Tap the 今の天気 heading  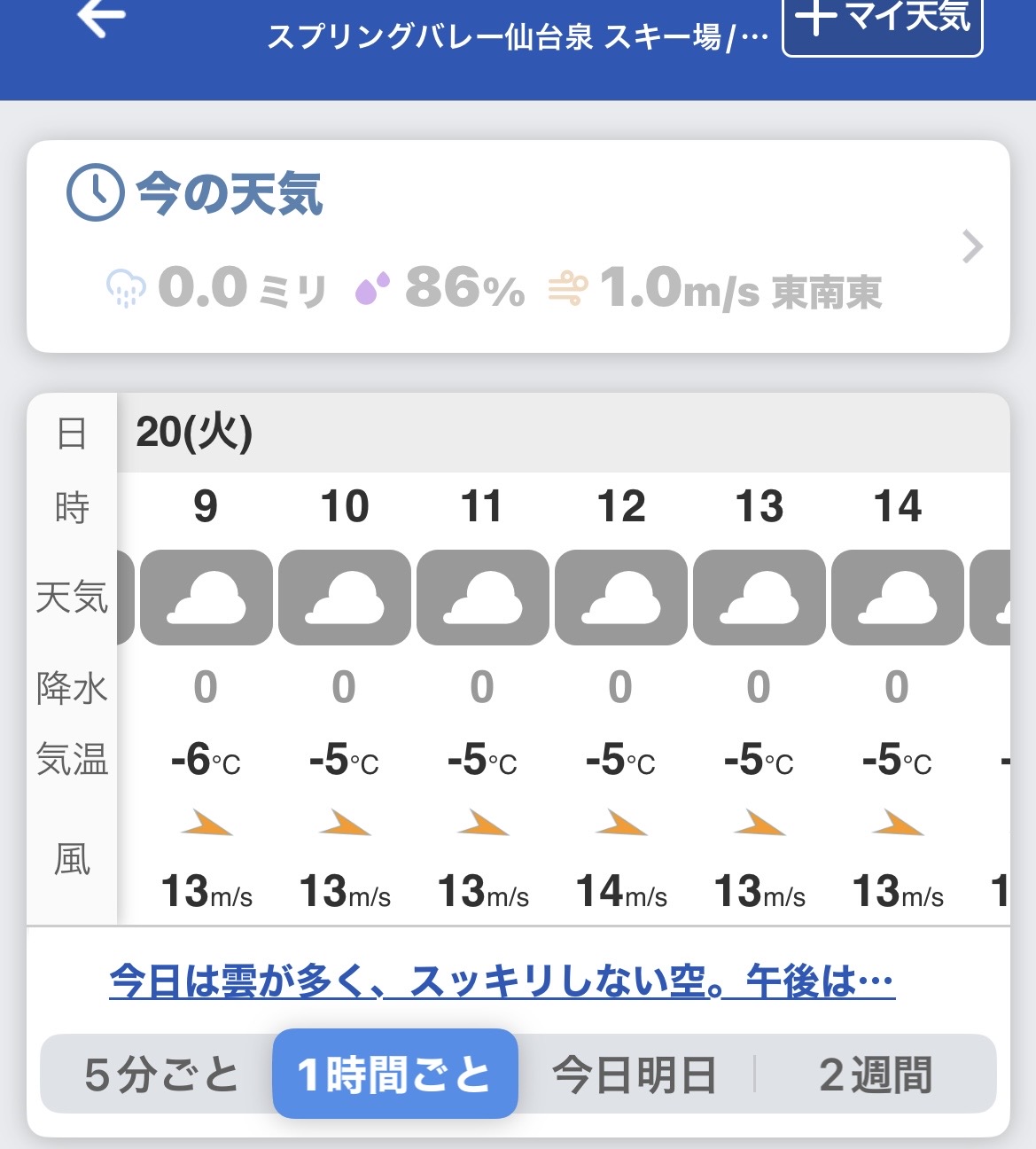click(229, 193)
